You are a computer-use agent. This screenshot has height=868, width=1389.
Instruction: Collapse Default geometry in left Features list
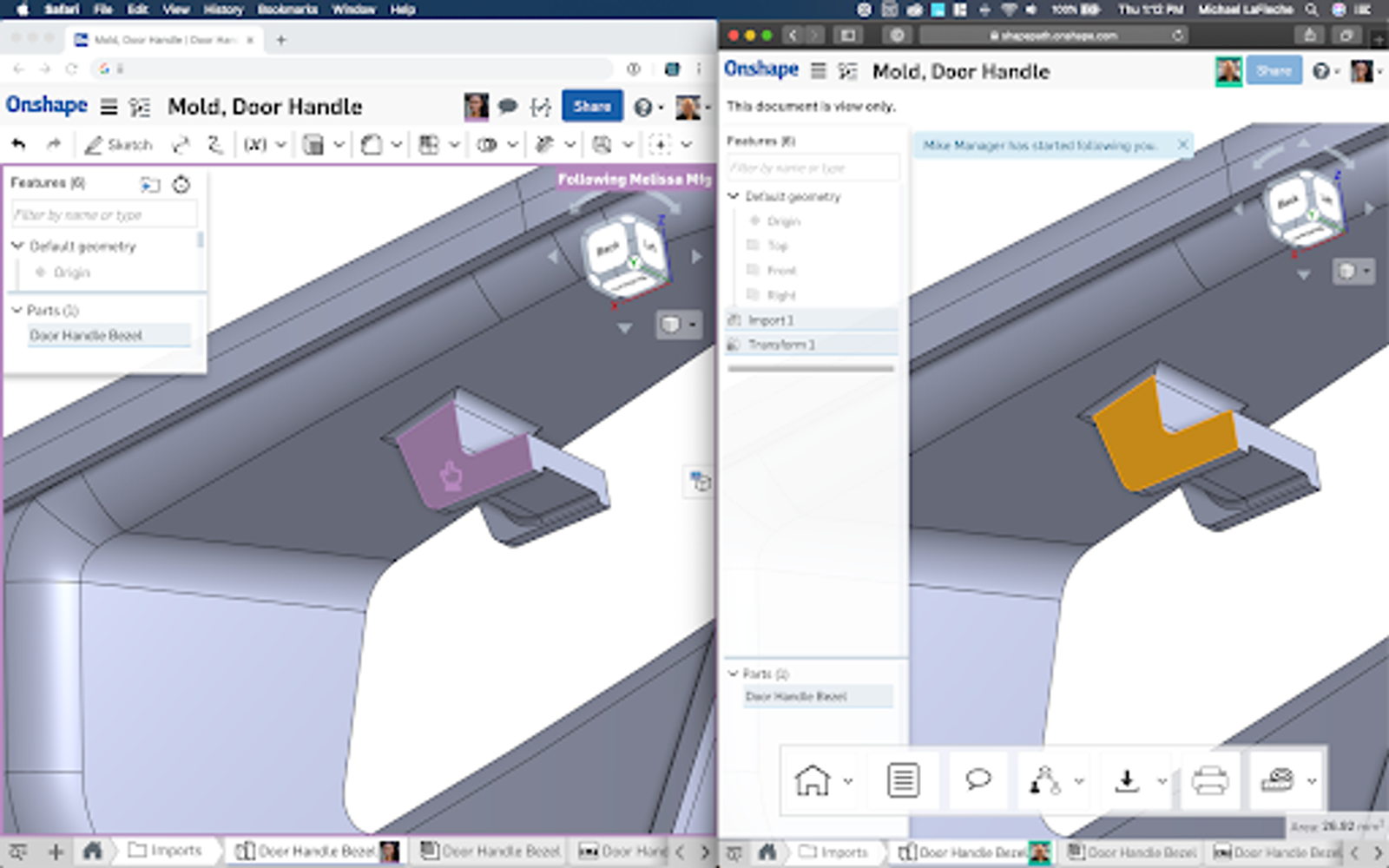point(17,247)
